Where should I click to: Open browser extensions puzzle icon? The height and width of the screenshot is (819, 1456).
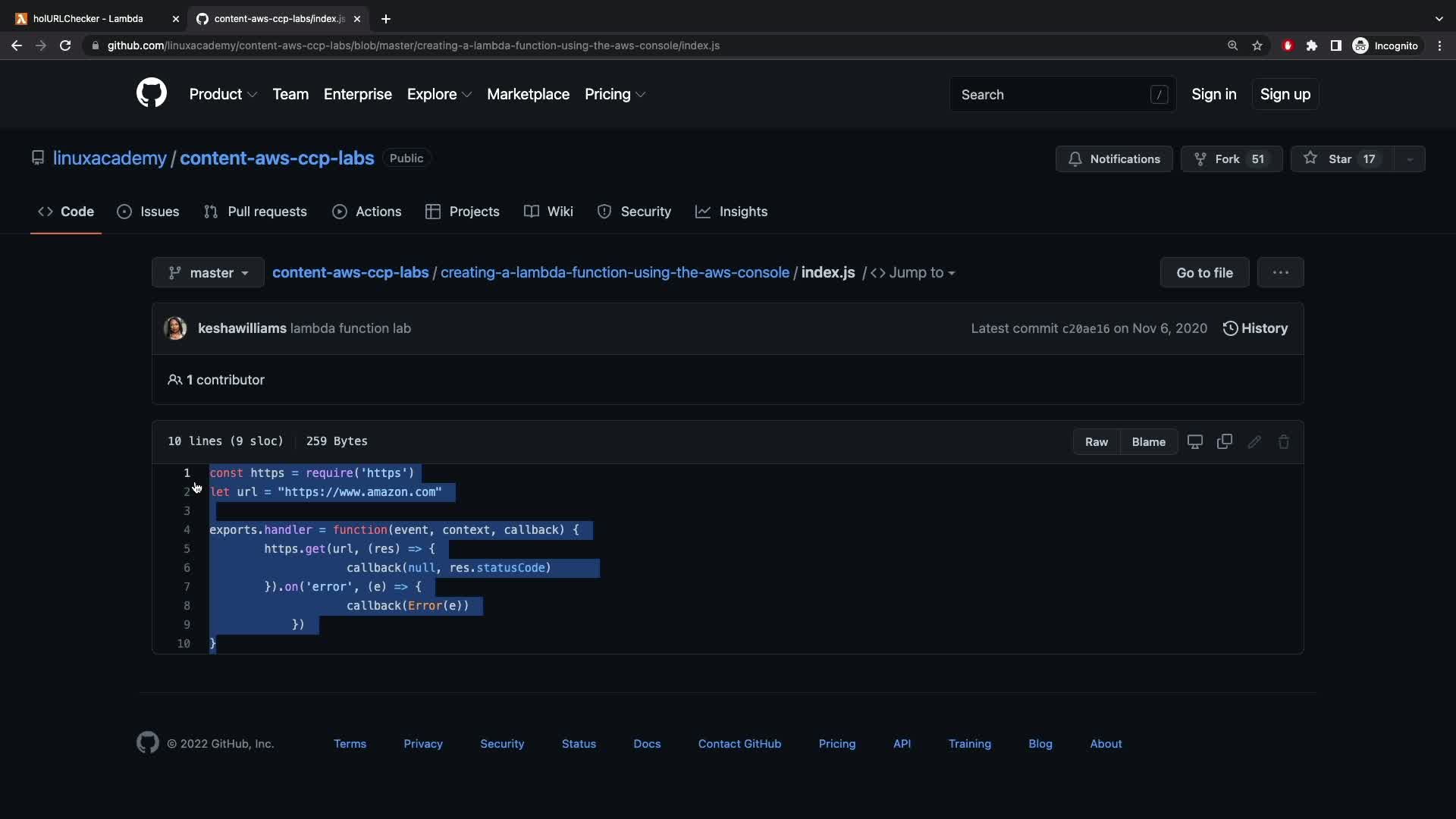coord(1311,45)
